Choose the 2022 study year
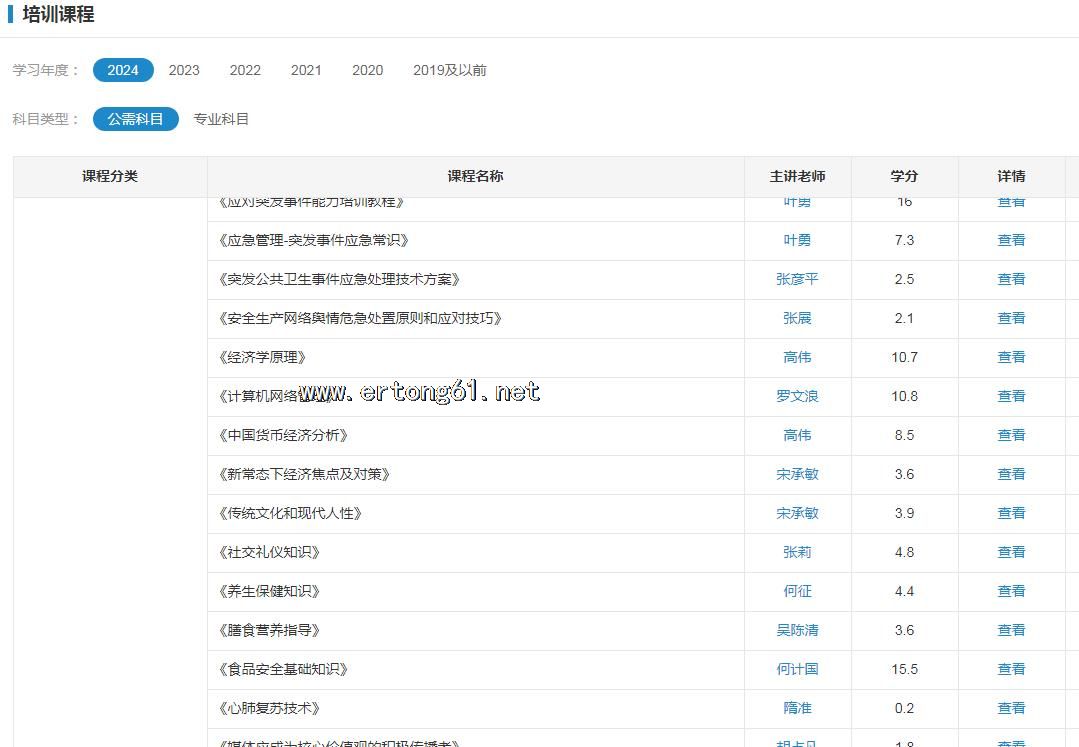 point(245,70)
